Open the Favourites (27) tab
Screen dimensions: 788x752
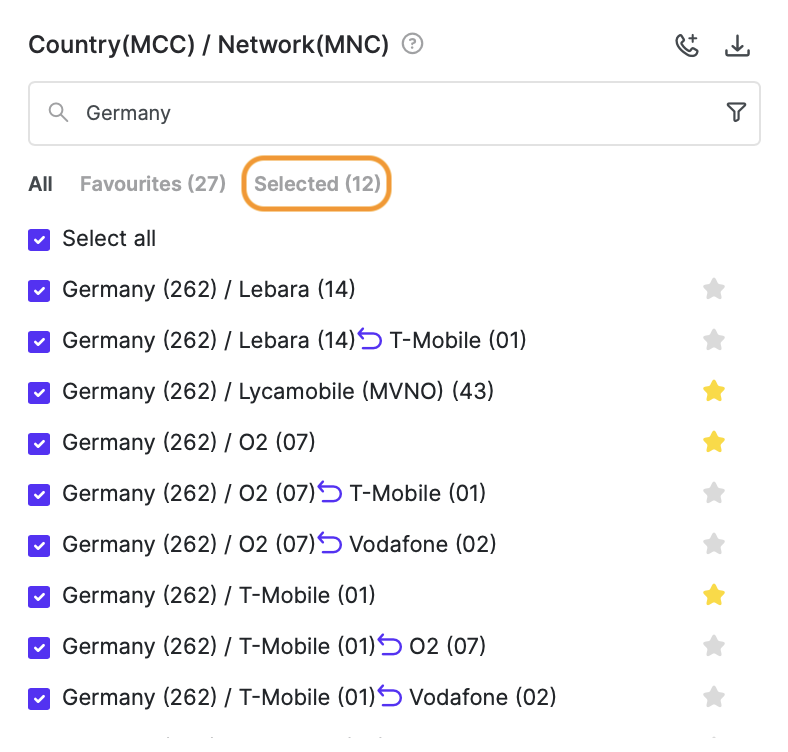click(153, 184)
